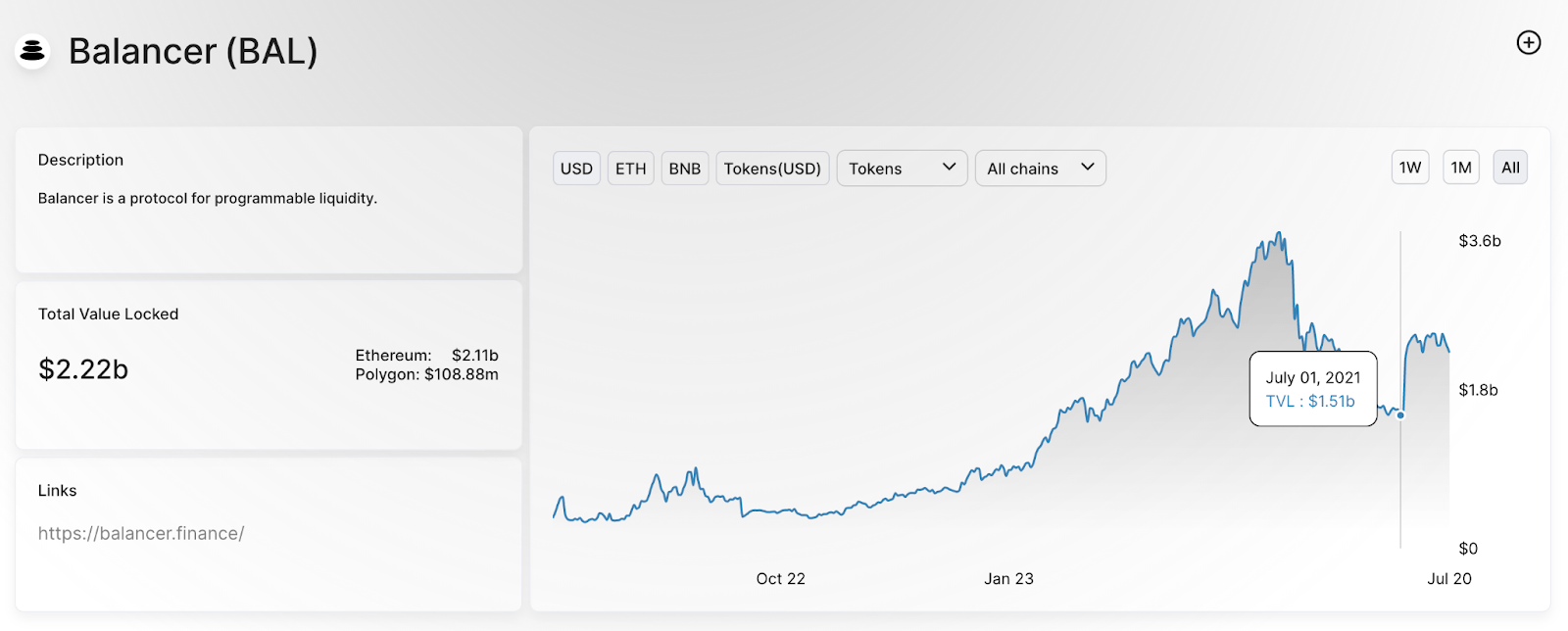This screenshot has width=1568, height=631.
Task: Click the Balancer logo icon
Action: [32, 51]
